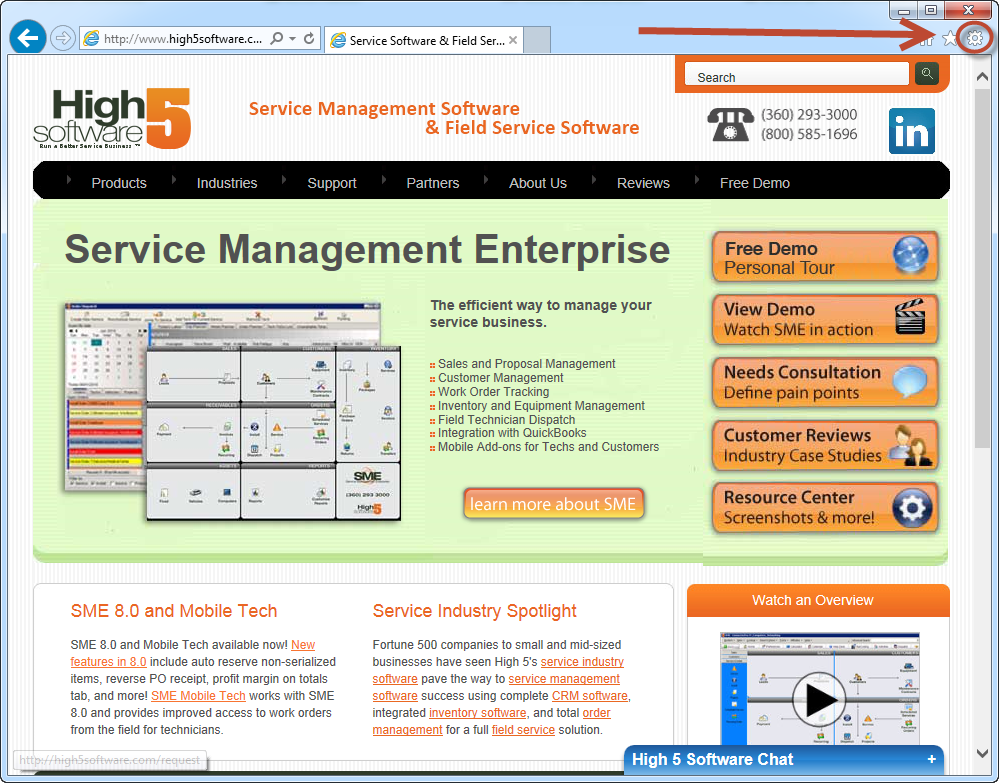Open the Free Demo navigation item
Screen dimensions: 999x783
tap(754, 183)
